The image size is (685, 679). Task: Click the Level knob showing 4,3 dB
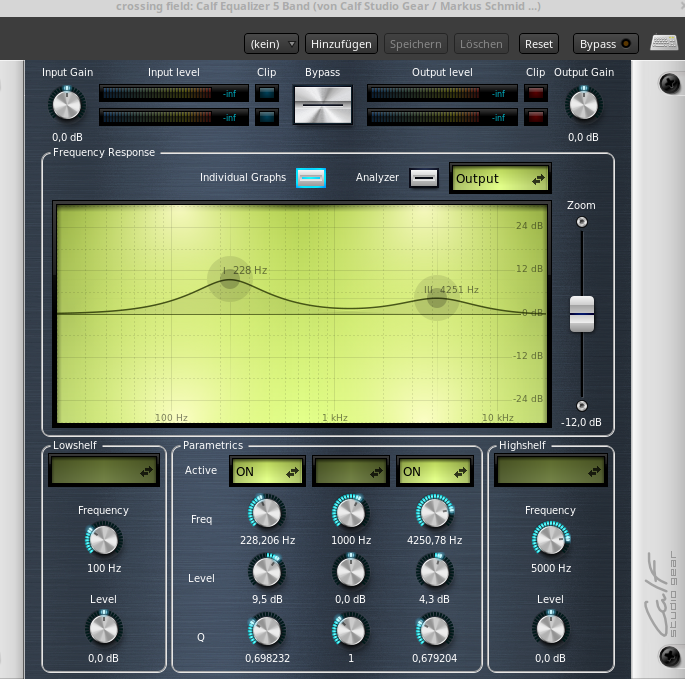[x=435, y=572]
